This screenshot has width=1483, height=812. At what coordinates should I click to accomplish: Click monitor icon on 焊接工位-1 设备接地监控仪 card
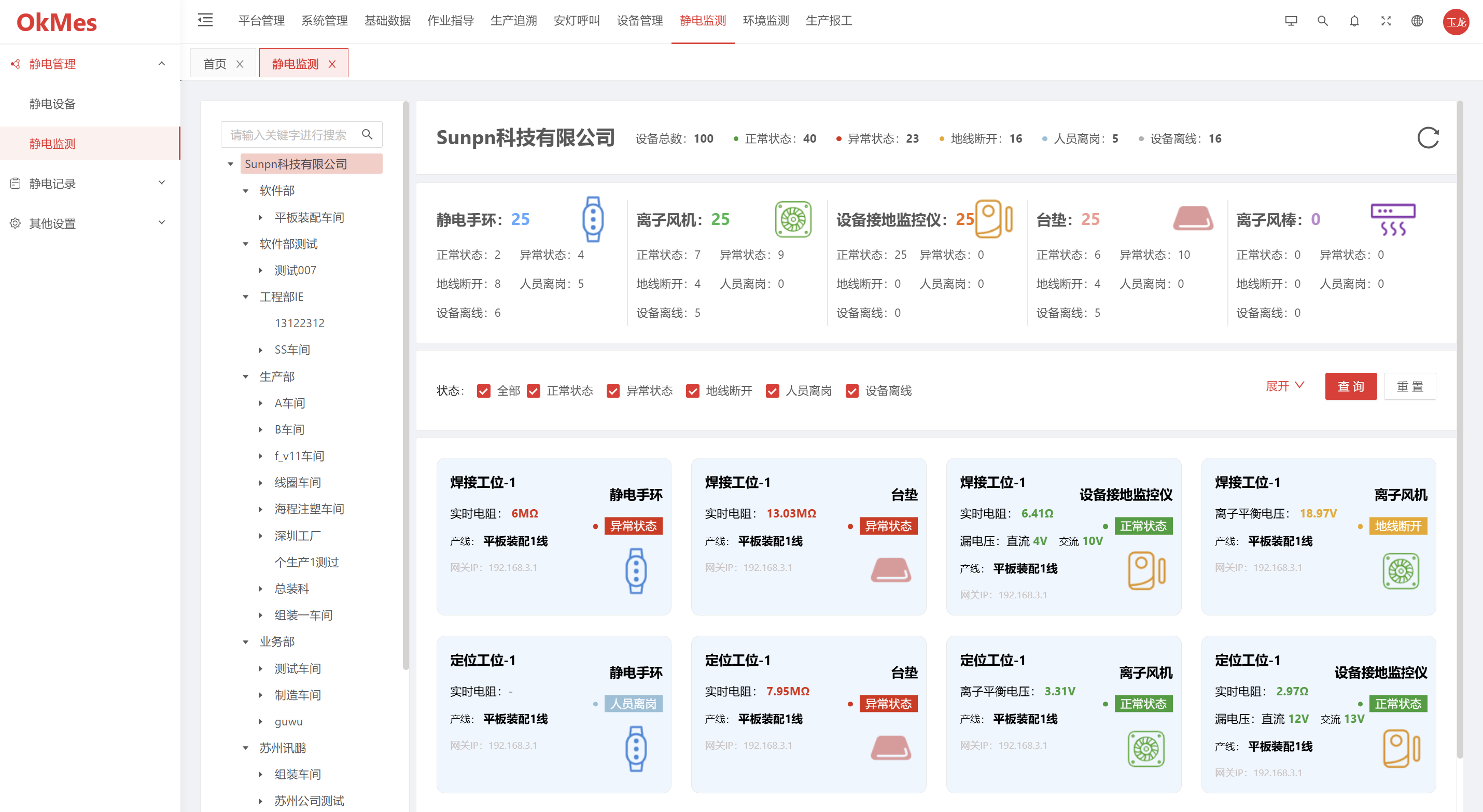coord(1147,571)
